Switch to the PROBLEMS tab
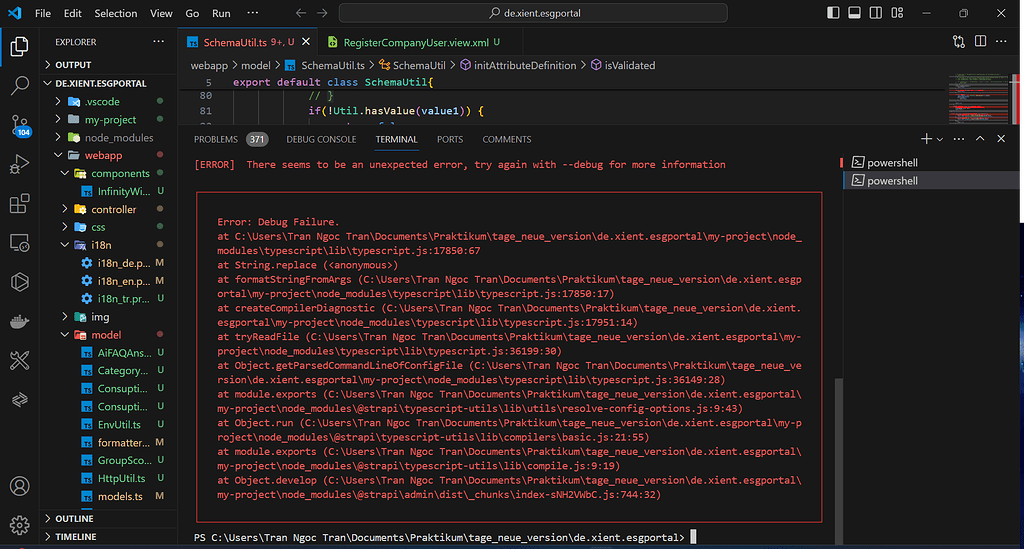 tap(216, 139)
